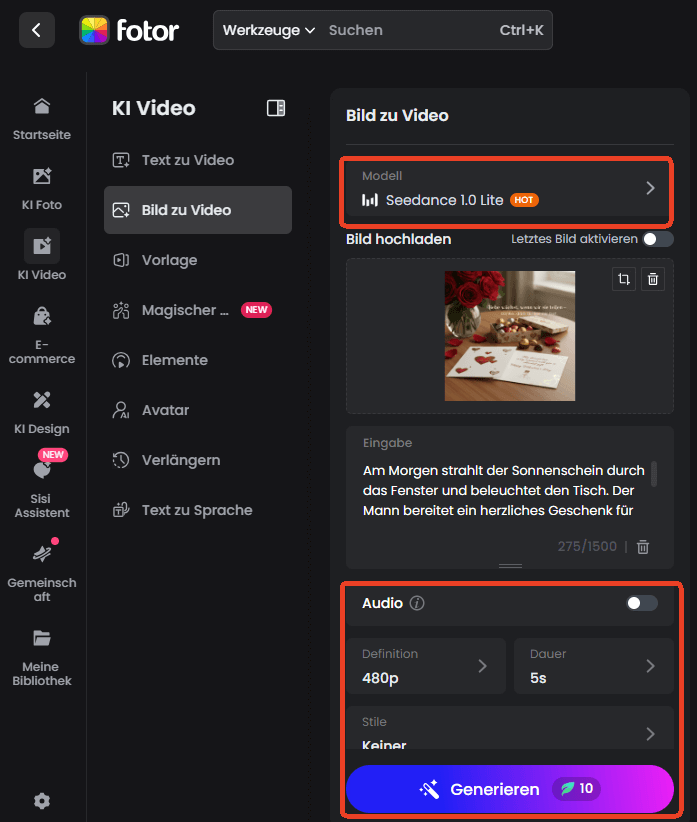Click the Generieren button
The width and height of the screenshot is (697, 822).
509,789
